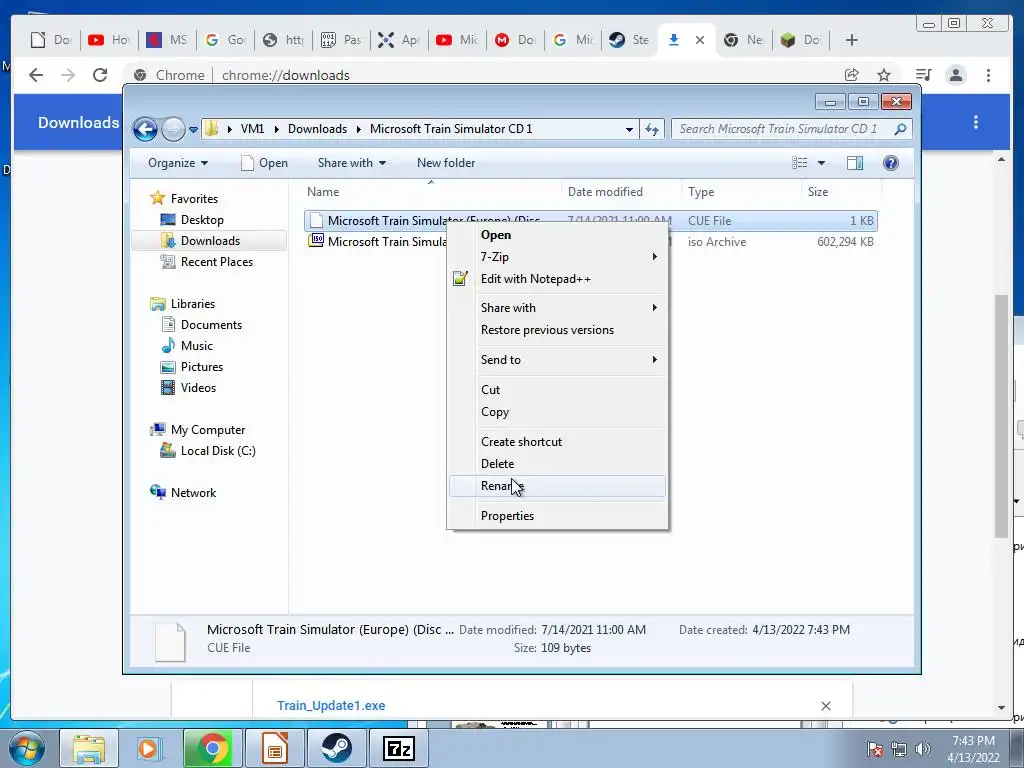This screenshot has width=1024, height=768.
Task: Open 7-Zip from the taskbar
Action: [x=398, y=748]
